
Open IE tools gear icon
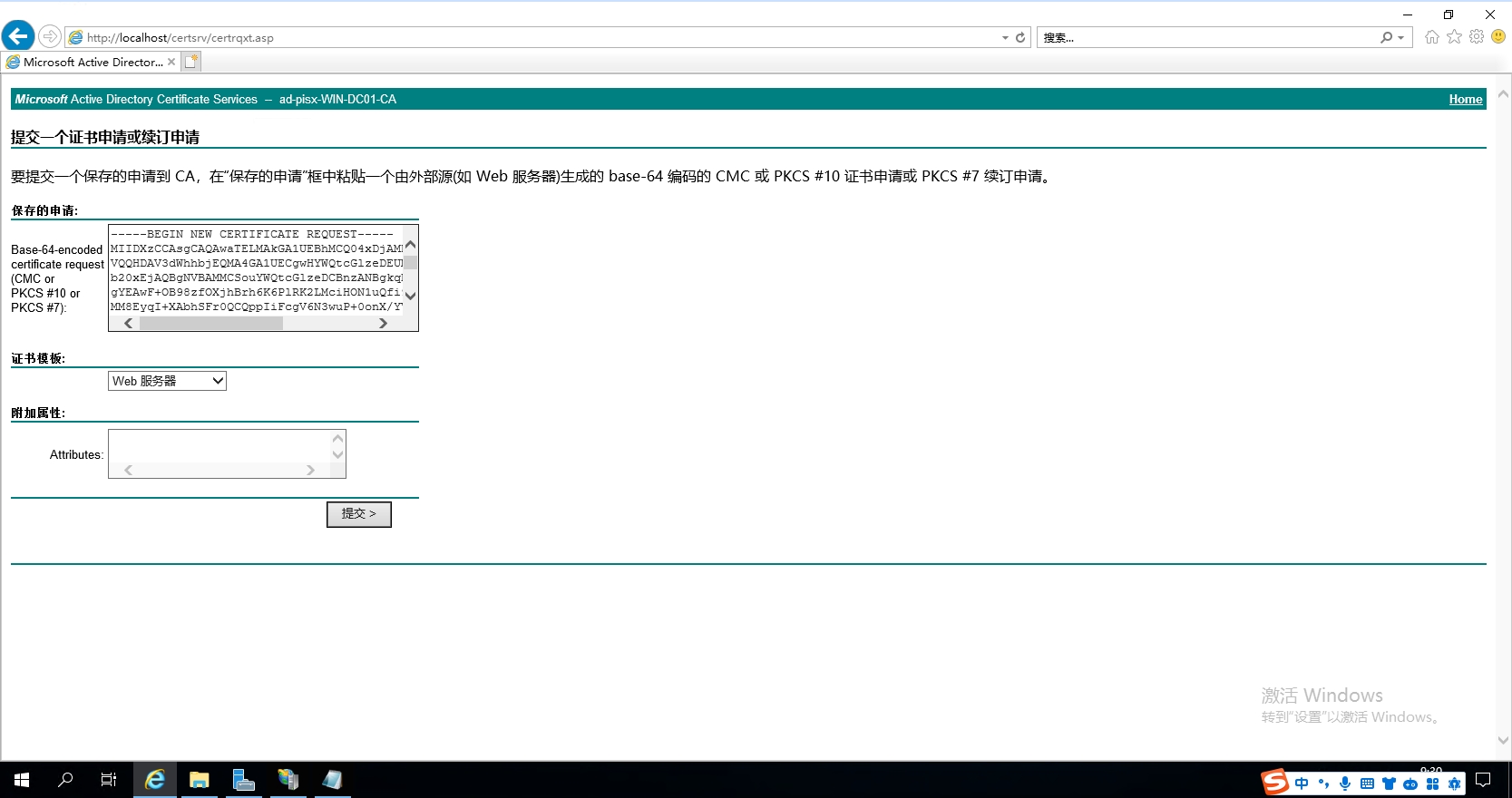[x=1477, y=37]
